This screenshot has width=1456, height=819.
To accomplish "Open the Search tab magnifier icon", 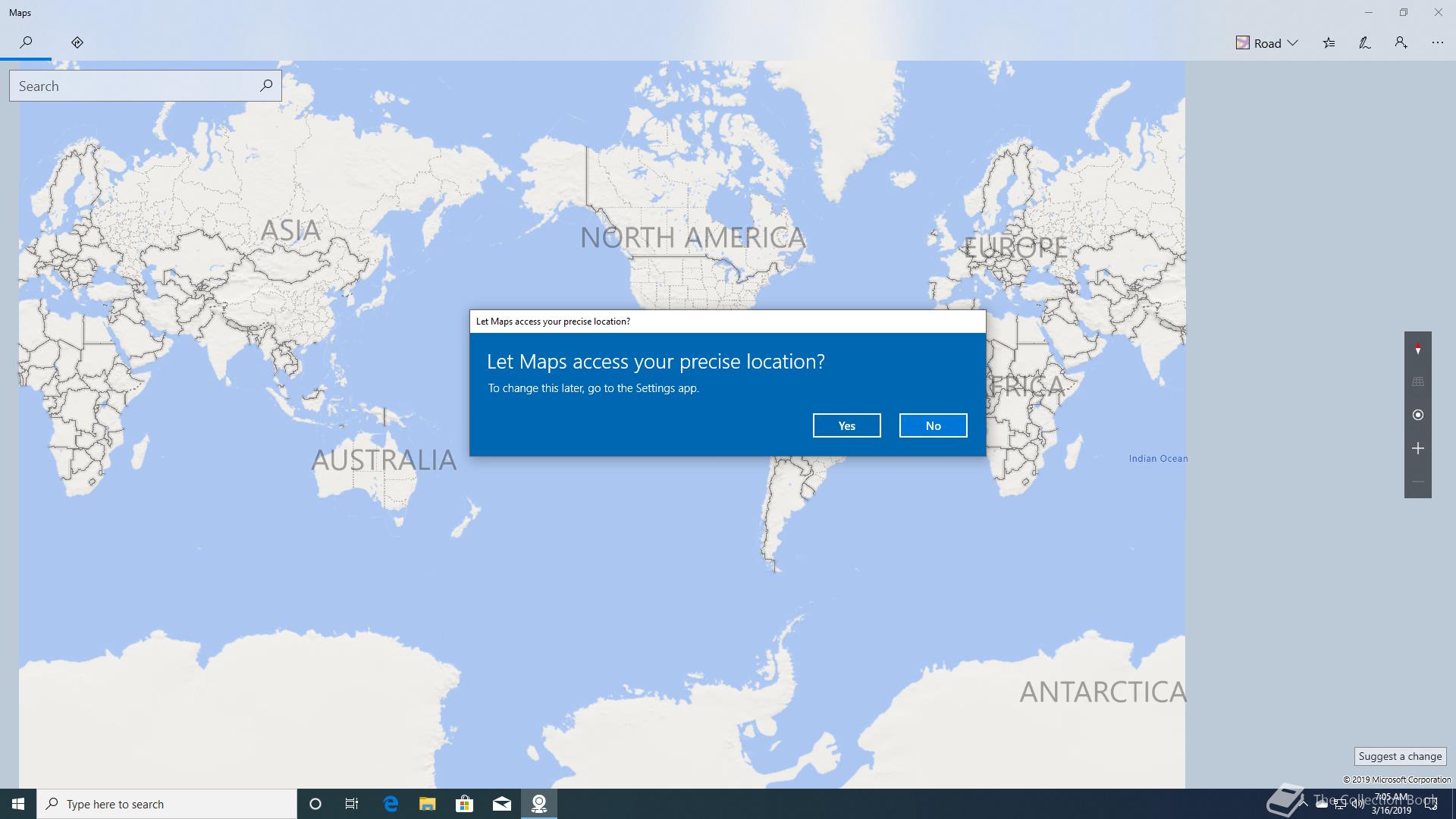I will 26,42.
